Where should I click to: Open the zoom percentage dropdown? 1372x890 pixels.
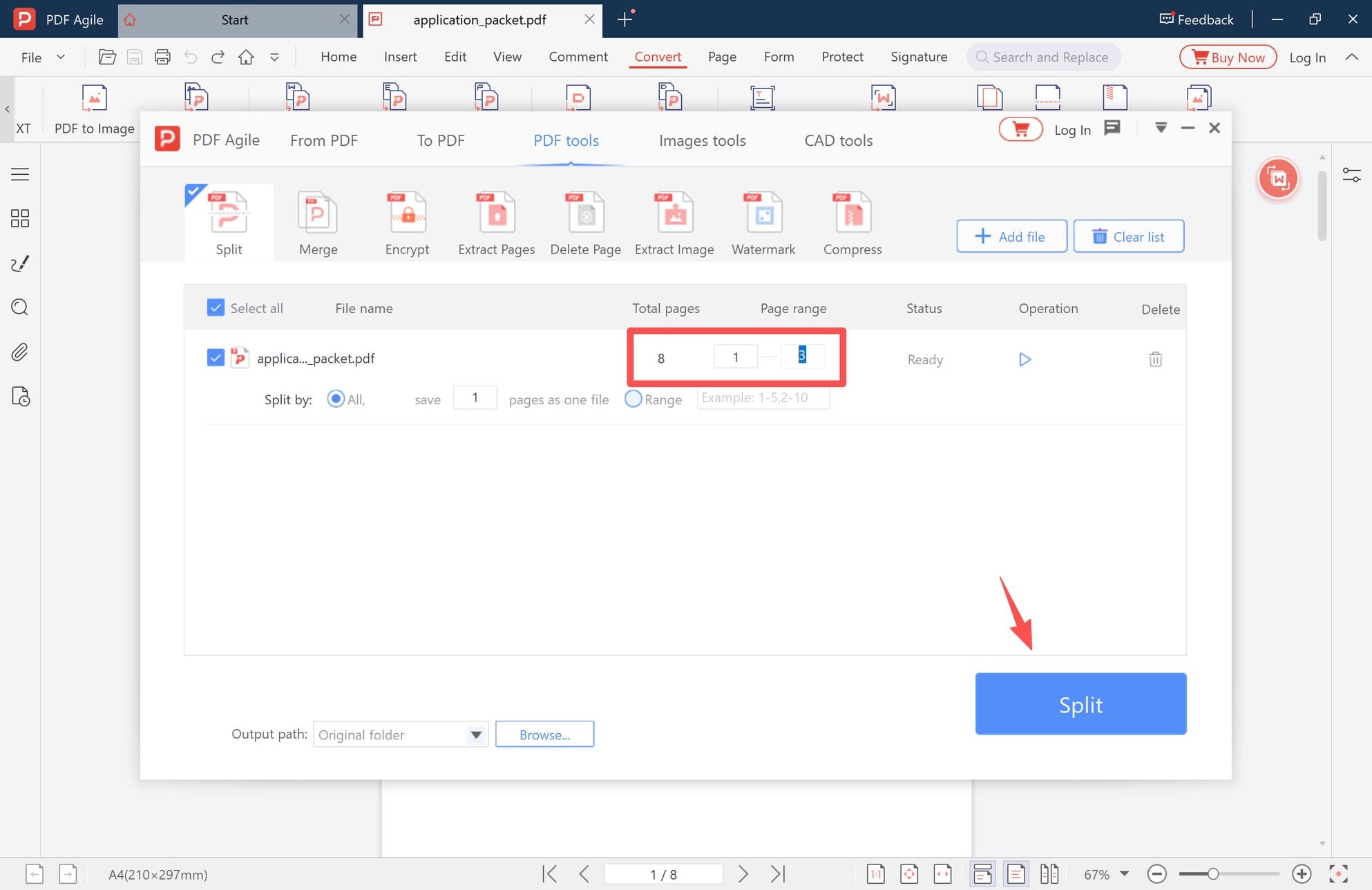tap(1125, 874)
